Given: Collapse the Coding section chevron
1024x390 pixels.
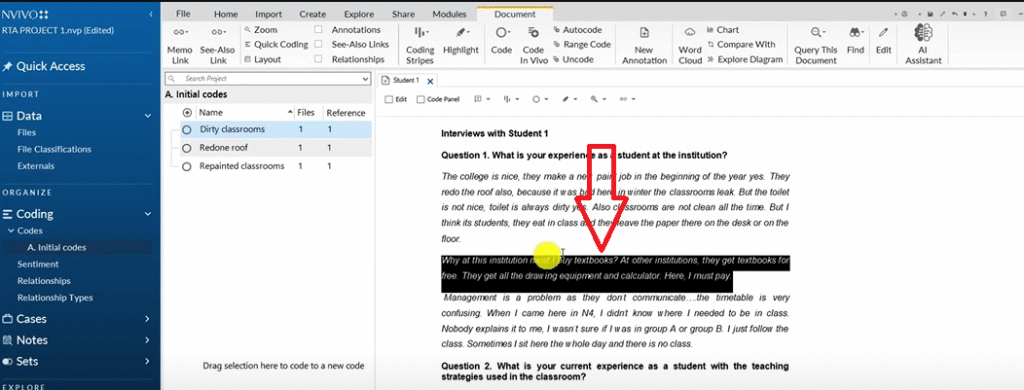Looking at the screenshot, I should [148, 214].
